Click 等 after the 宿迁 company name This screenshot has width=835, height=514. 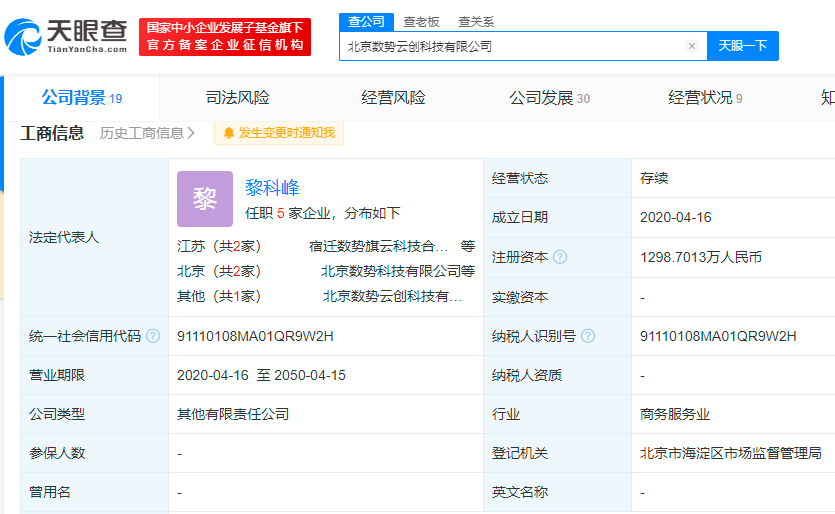[x=468, y=246]
